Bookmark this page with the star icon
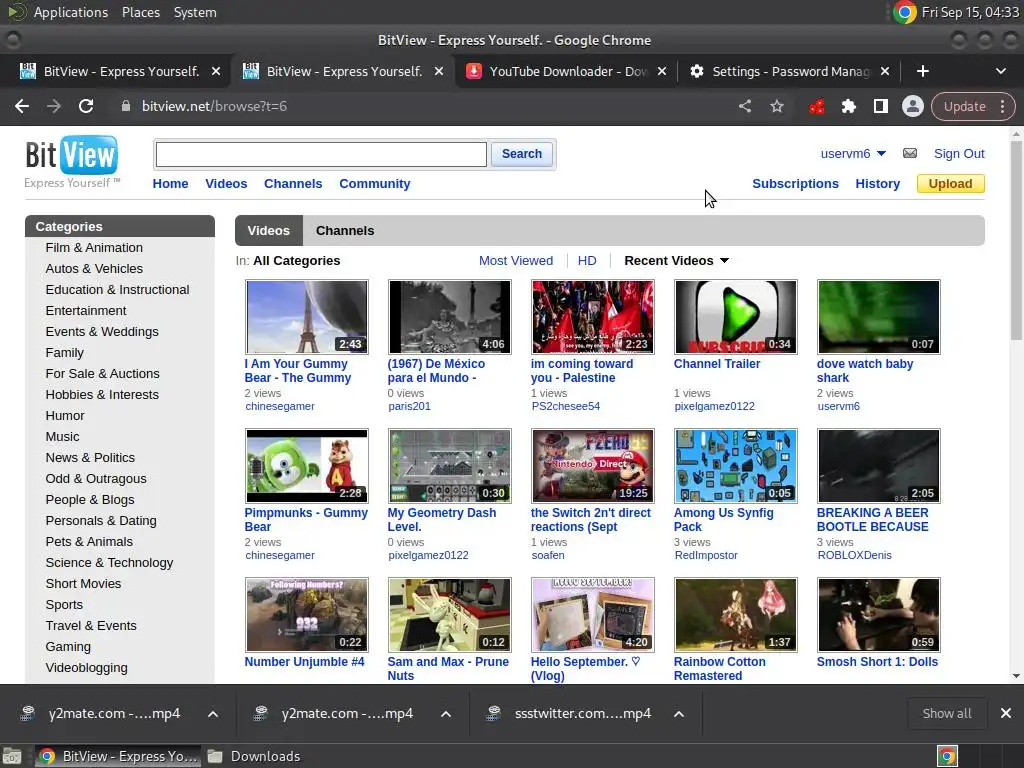This screenshot has height=768, width=1024. click(x=776, y=106)
